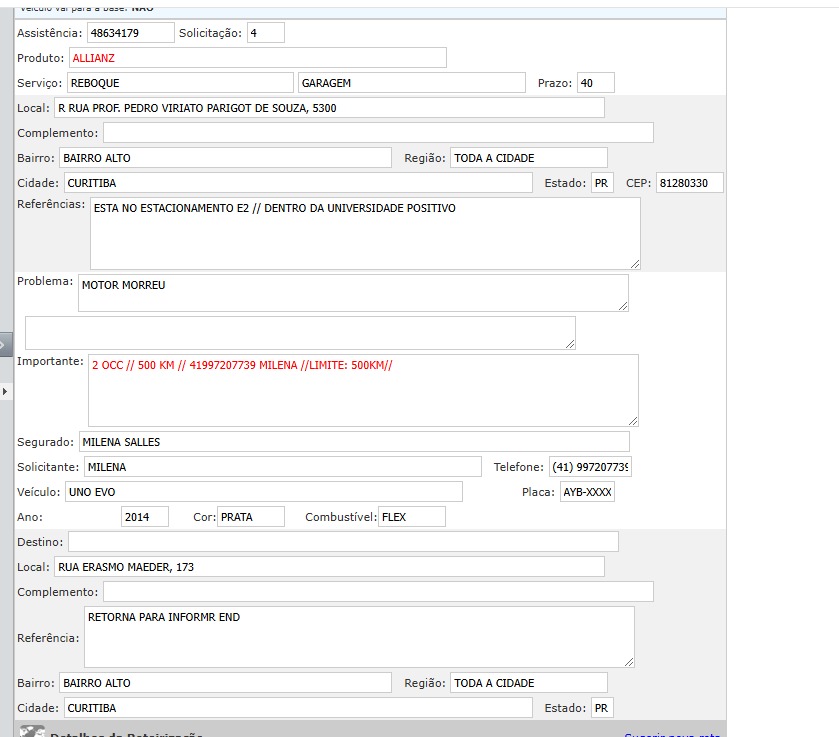The width and height of the screenshot is (839, 737).
Task: Click the Importante label text
Action: click(50, 361)
